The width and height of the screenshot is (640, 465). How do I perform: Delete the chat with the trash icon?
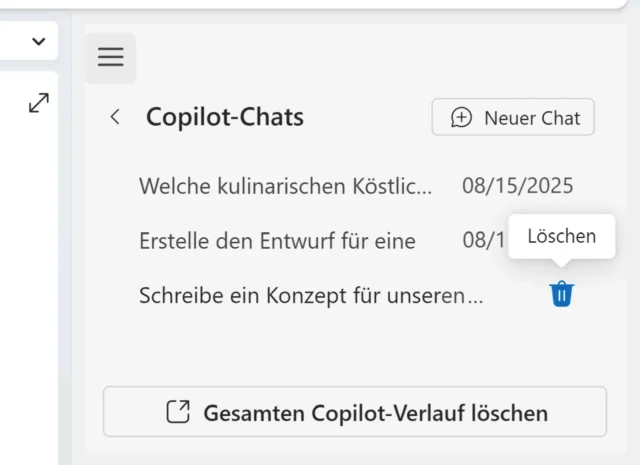click(x=562, y=294)
